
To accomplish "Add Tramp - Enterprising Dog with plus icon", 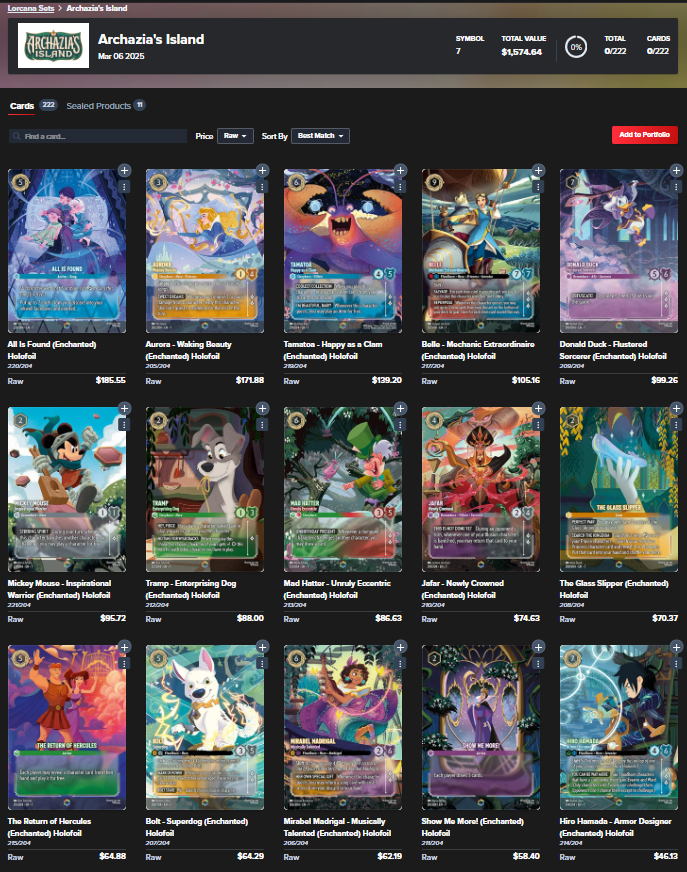I will (263, 409).
